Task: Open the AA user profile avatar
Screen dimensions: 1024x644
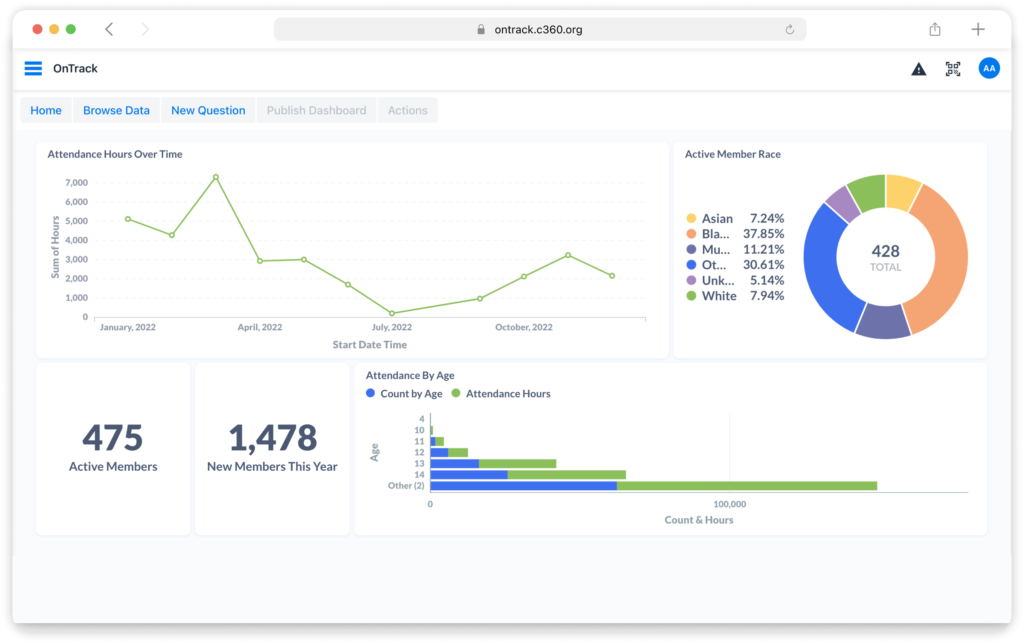Action: click(x=988, y=68)
